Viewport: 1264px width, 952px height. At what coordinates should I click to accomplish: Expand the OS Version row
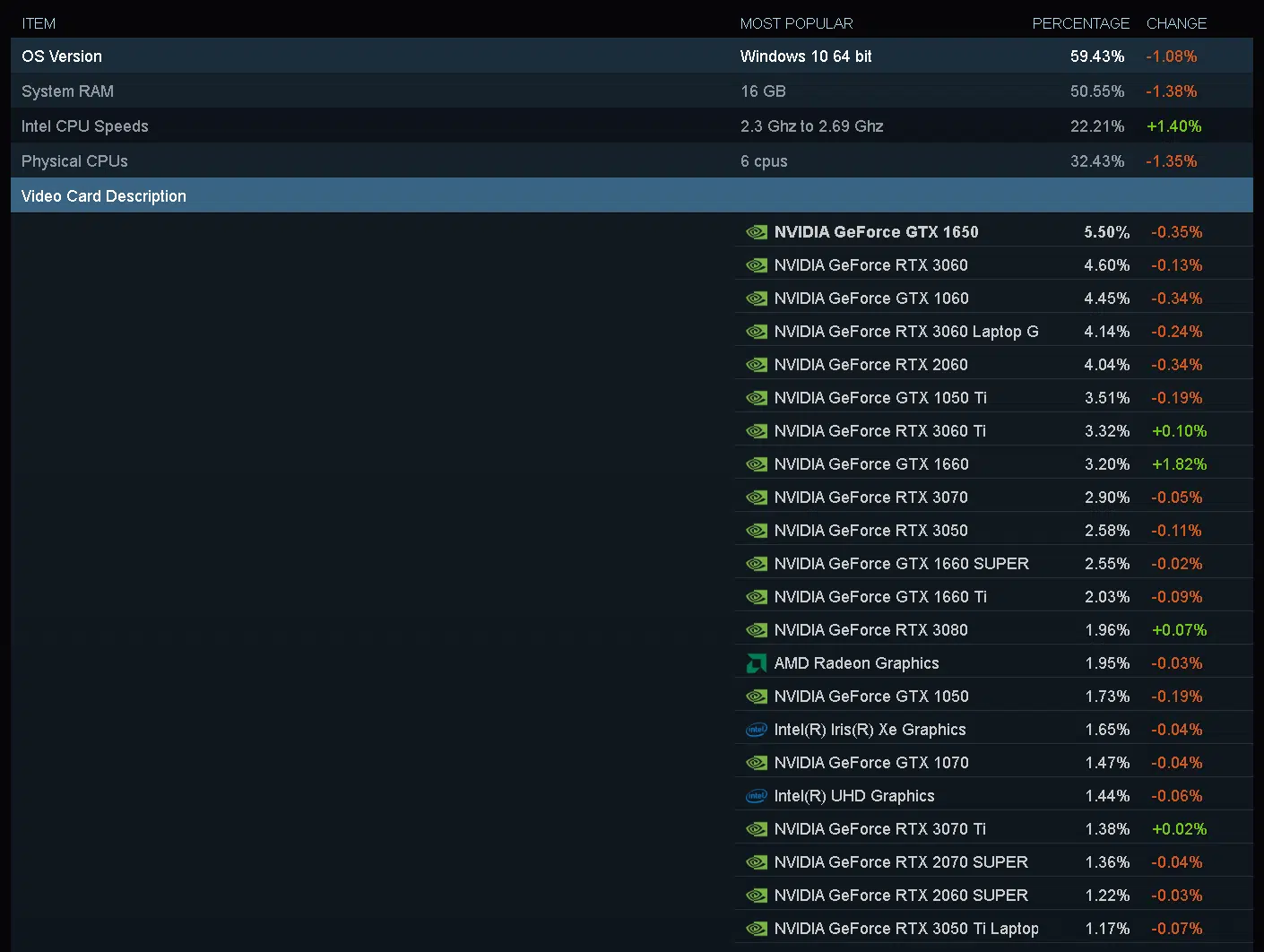click(632, 56)
